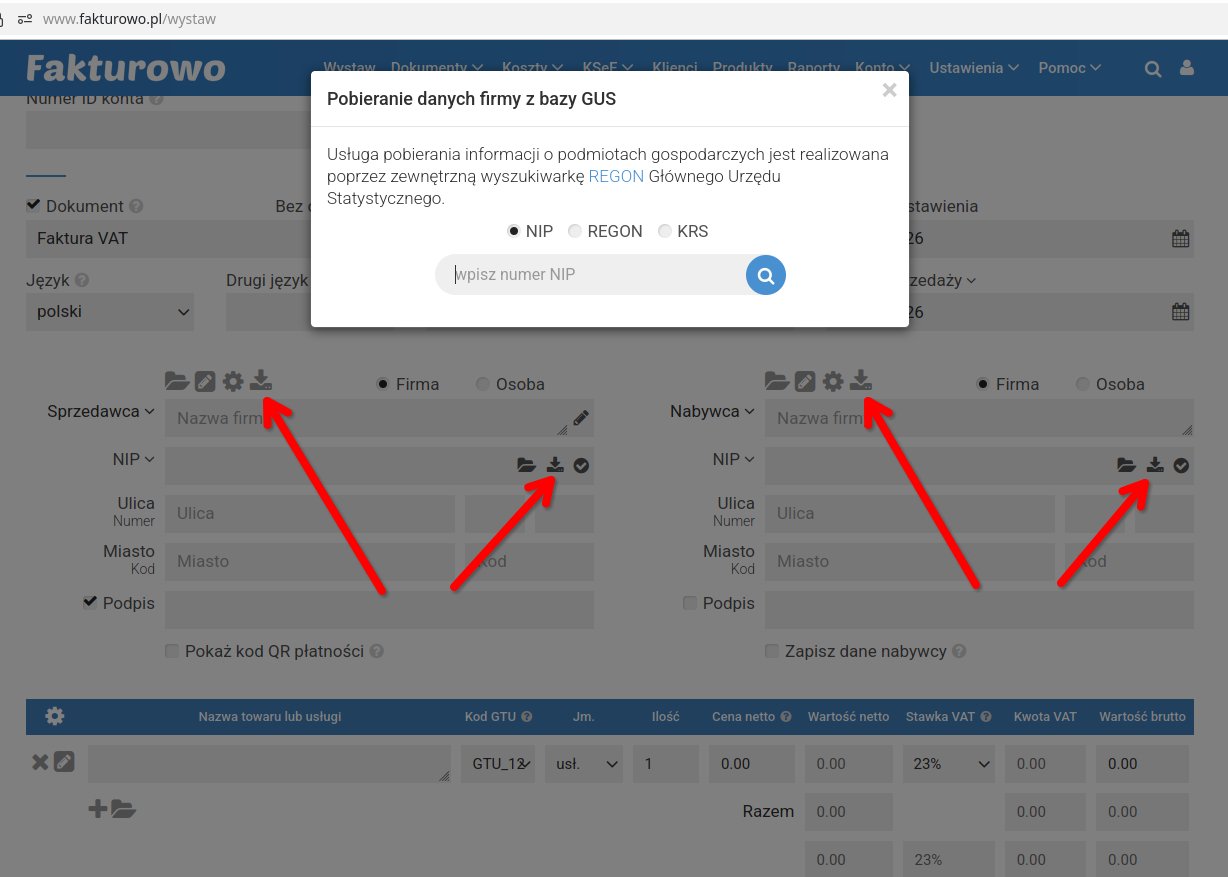Image resolution: width=1228 pixels, height=877 pixels.
Task: Click the product name textarea in item row
Action: click(269, 764)
